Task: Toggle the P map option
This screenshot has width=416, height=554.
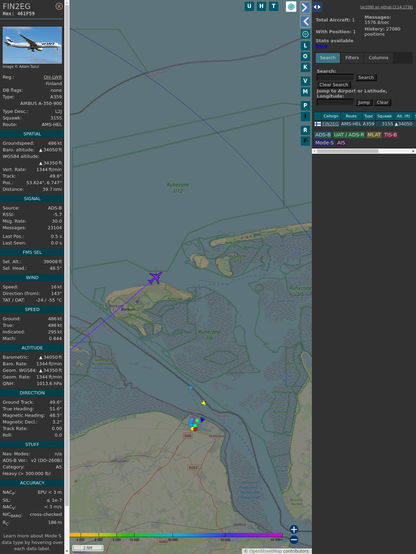Action: pyautogui.click(x=305, y=105)
